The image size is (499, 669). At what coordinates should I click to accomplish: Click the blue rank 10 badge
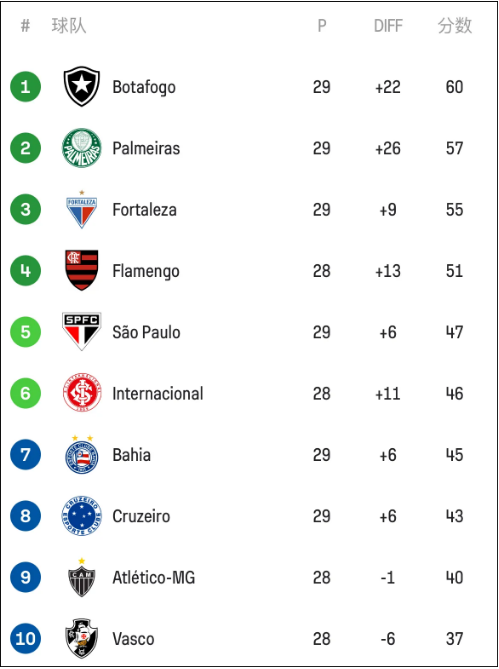tap(26, 639)
